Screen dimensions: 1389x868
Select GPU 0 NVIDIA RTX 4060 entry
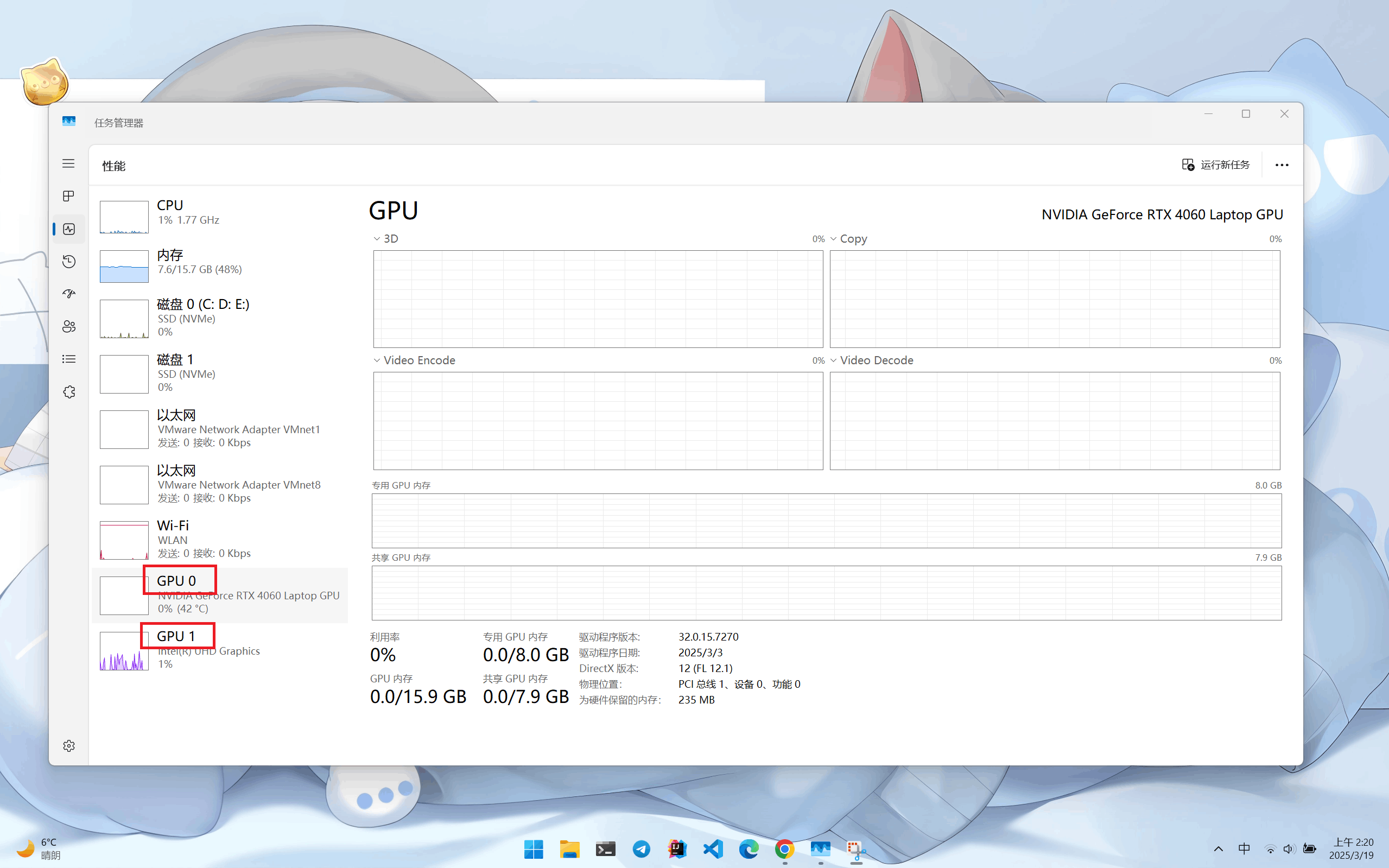[220, 595]
